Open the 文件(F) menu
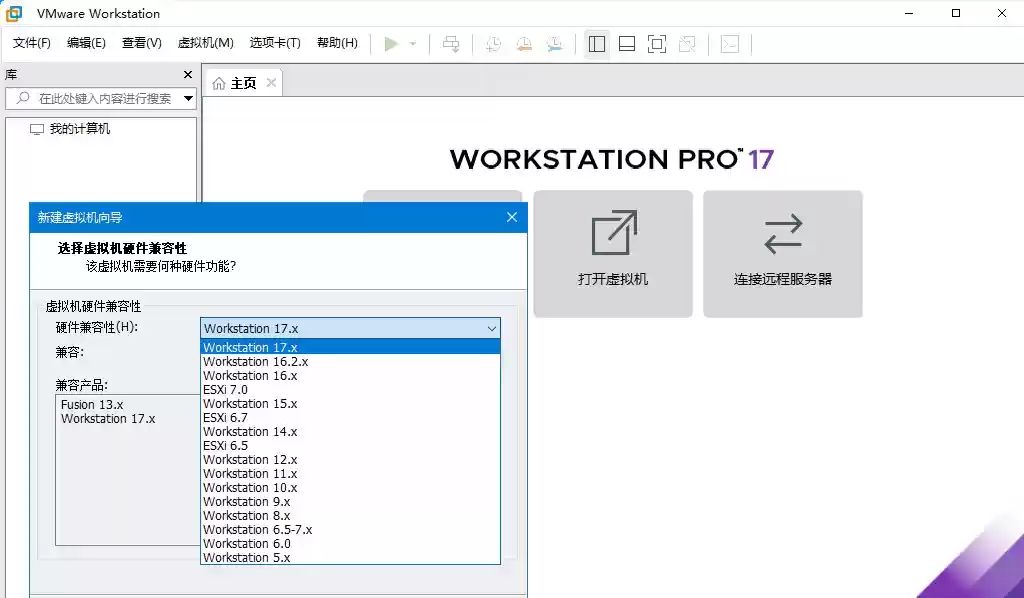1024x598 pixels. (x=32, y=43)
